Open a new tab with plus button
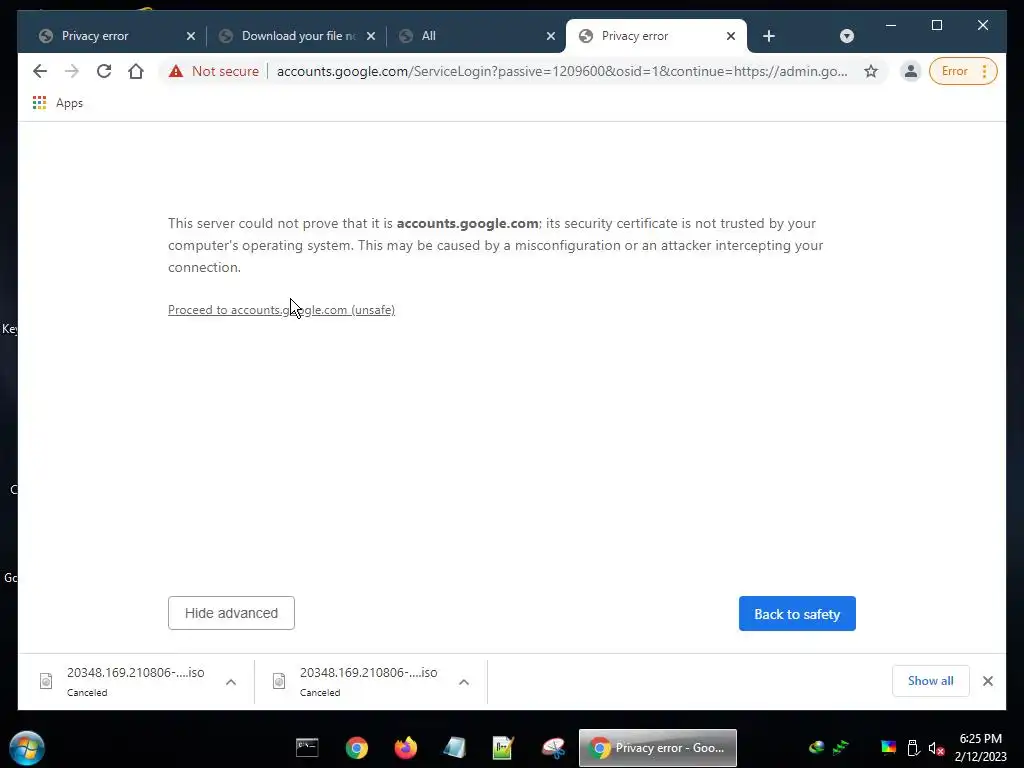1024x768 pixels. (x=769, y=36)
